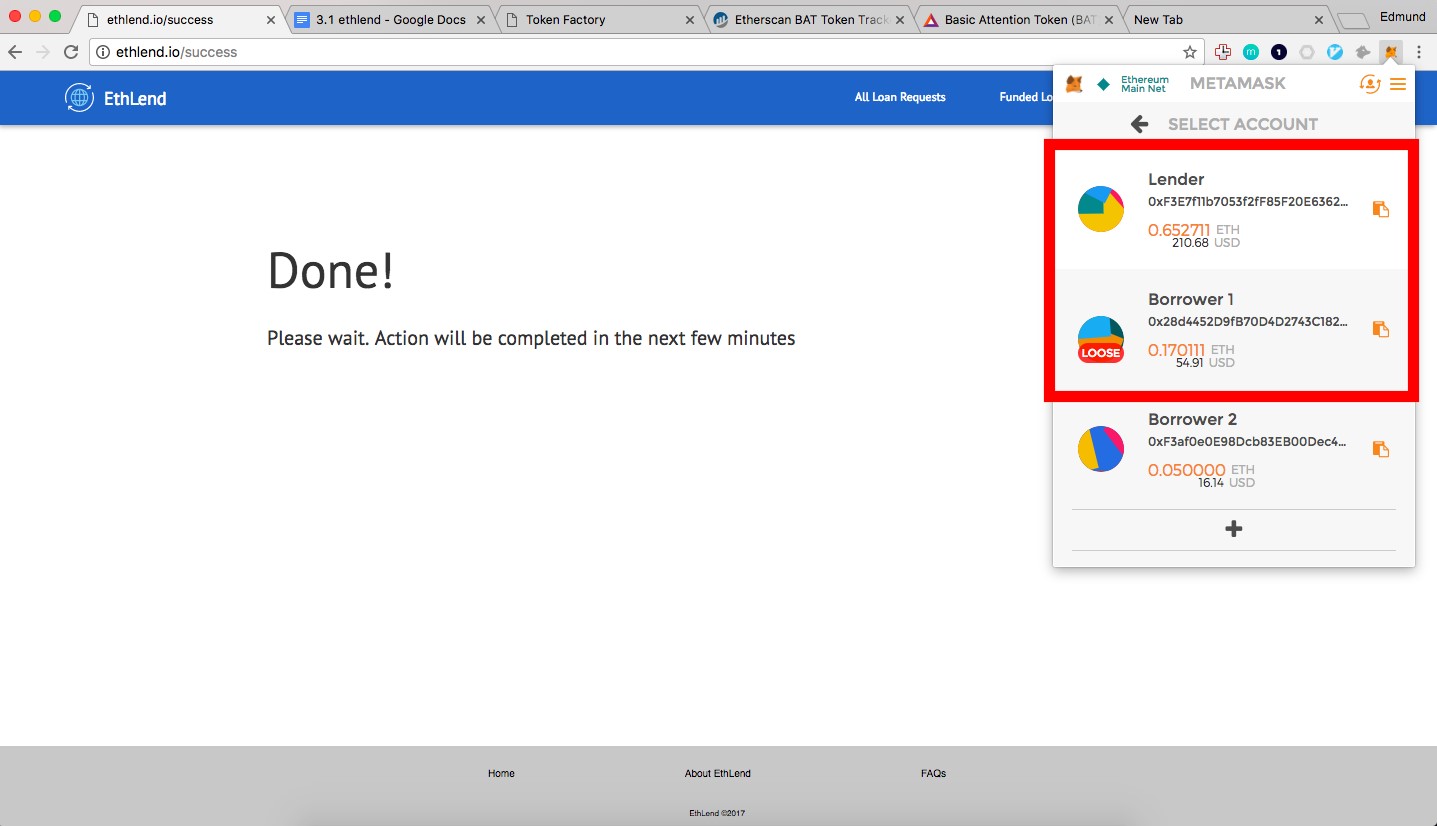Click the Home link in the footer
Image resolution: width=1437 pixels, height=826 pixels.
click(x=501, y=773)
